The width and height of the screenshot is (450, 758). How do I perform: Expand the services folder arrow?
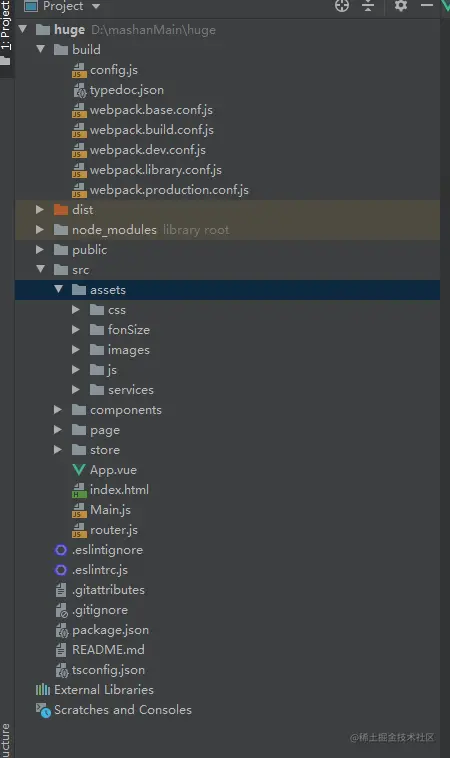(76, 390)
